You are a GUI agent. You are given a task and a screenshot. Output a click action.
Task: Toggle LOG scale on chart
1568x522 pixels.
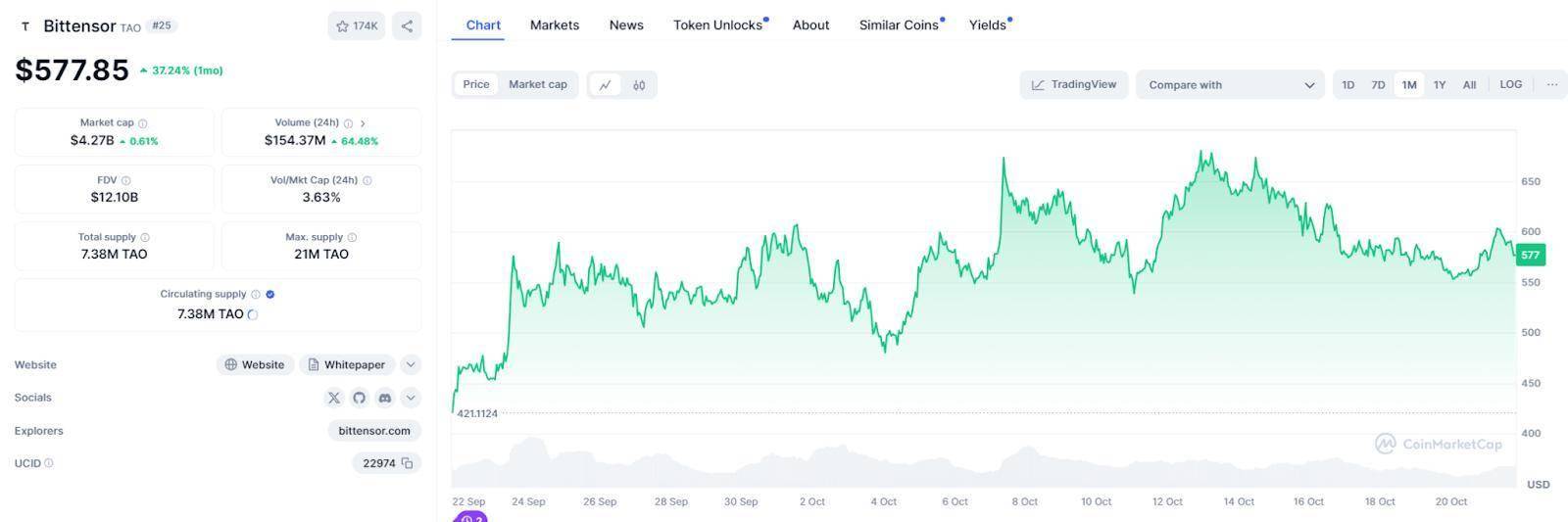[x=1511, y=85]
